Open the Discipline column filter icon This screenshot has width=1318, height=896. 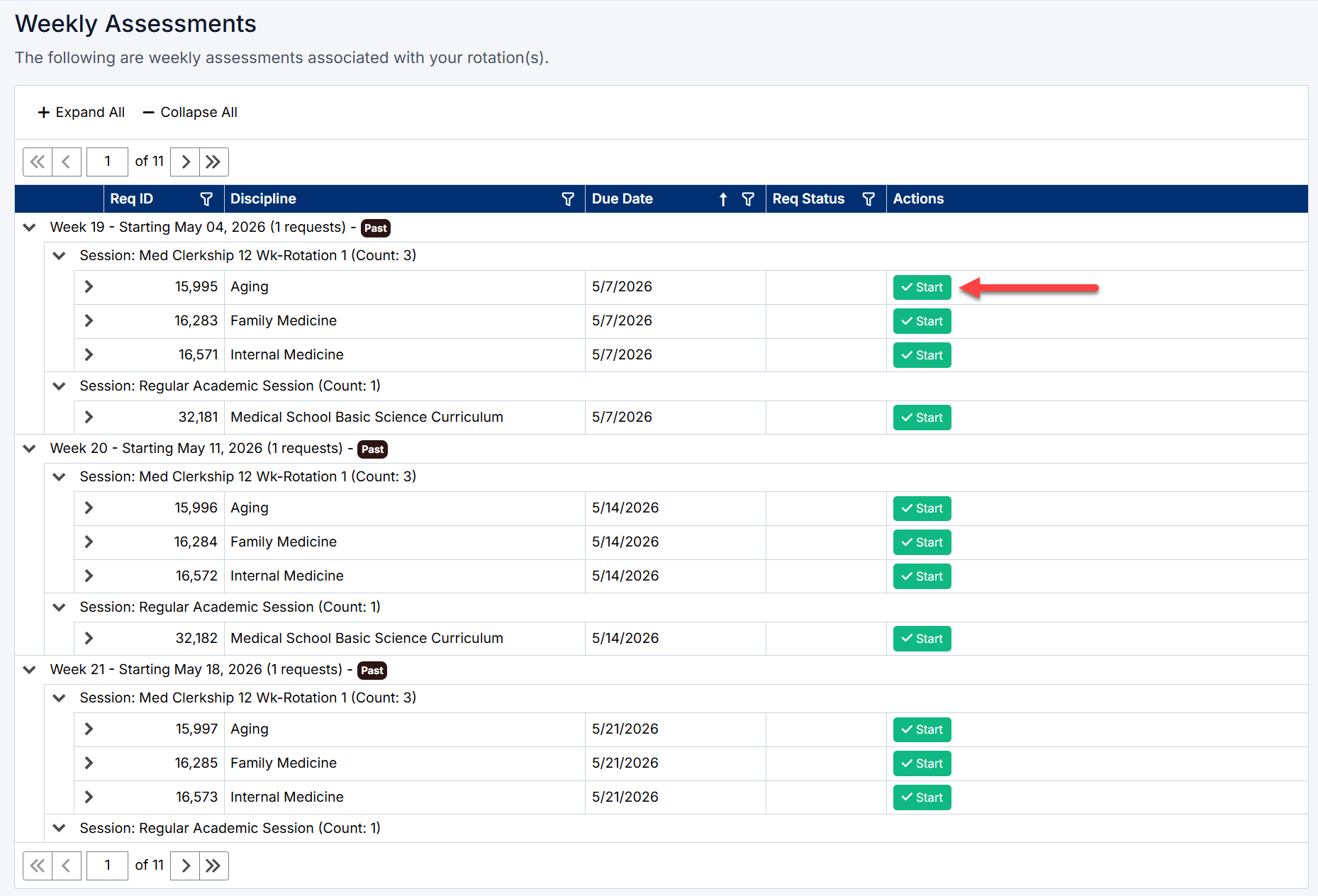[x=568, y=199]
